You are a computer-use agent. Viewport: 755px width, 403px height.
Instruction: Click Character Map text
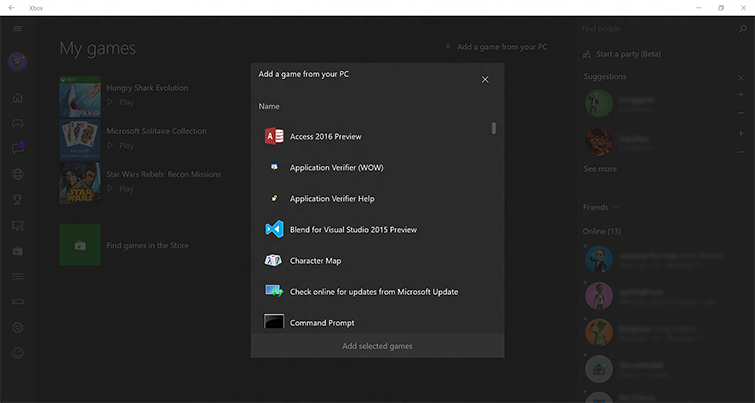point(315,260)
